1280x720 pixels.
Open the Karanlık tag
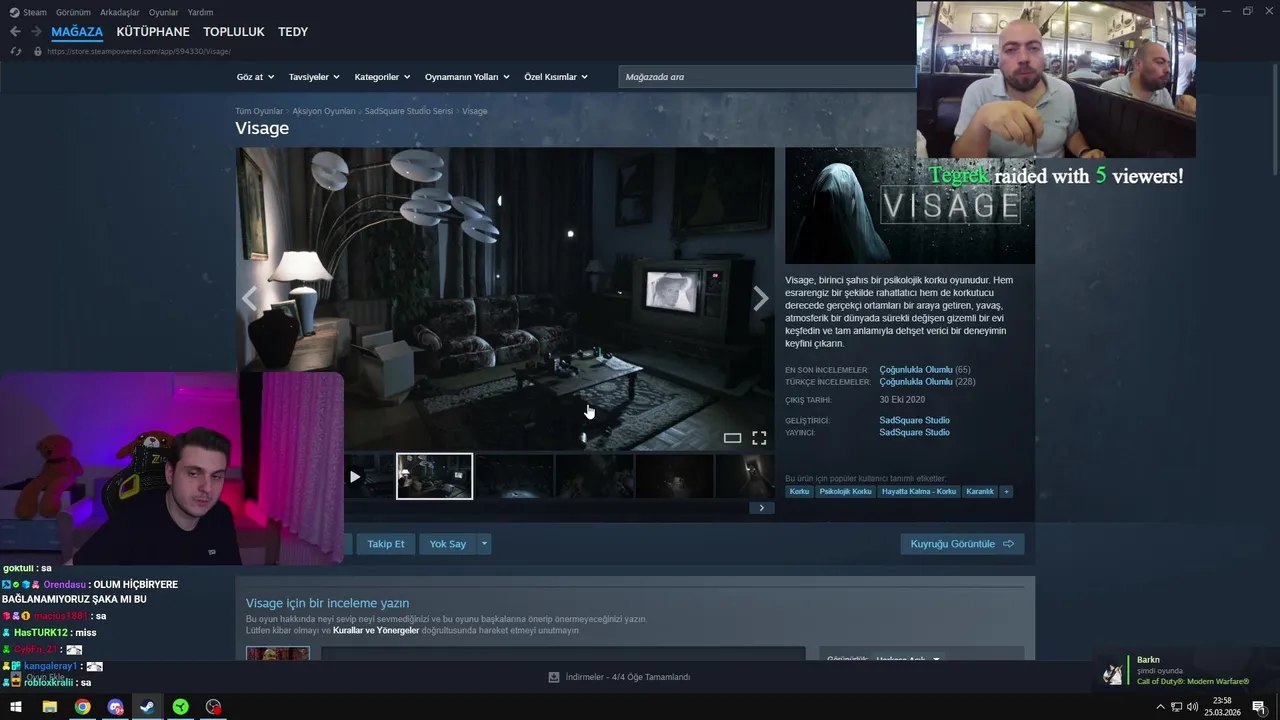(980, 491)
